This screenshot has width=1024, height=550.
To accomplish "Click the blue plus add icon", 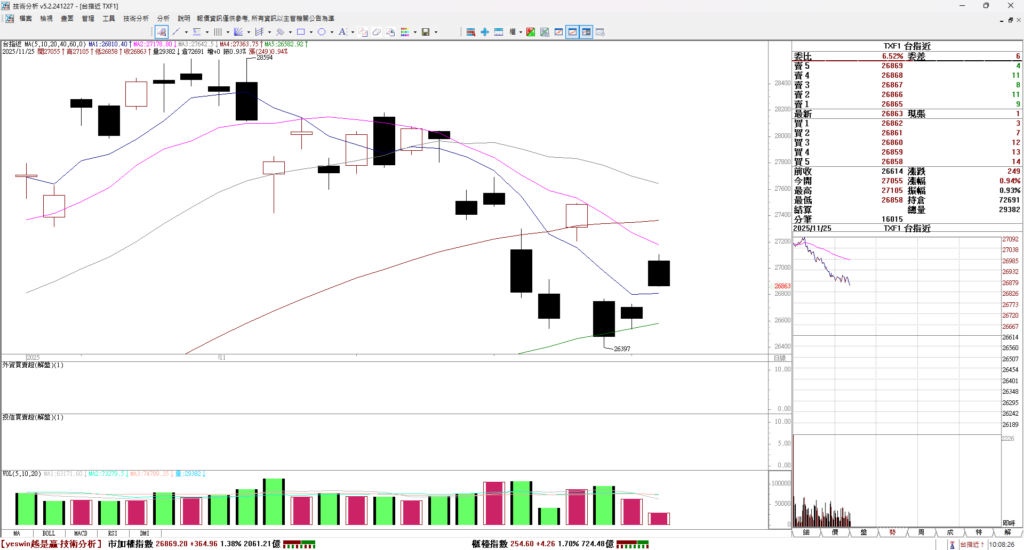I will pyautogui.click(x=484, y=32).
